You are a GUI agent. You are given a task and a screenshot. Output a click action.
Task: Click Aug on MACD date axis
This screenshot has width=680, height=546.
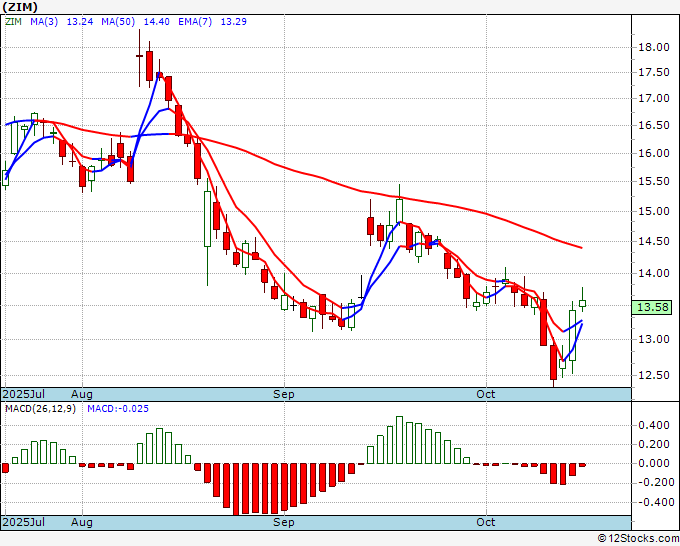(82, 522)
